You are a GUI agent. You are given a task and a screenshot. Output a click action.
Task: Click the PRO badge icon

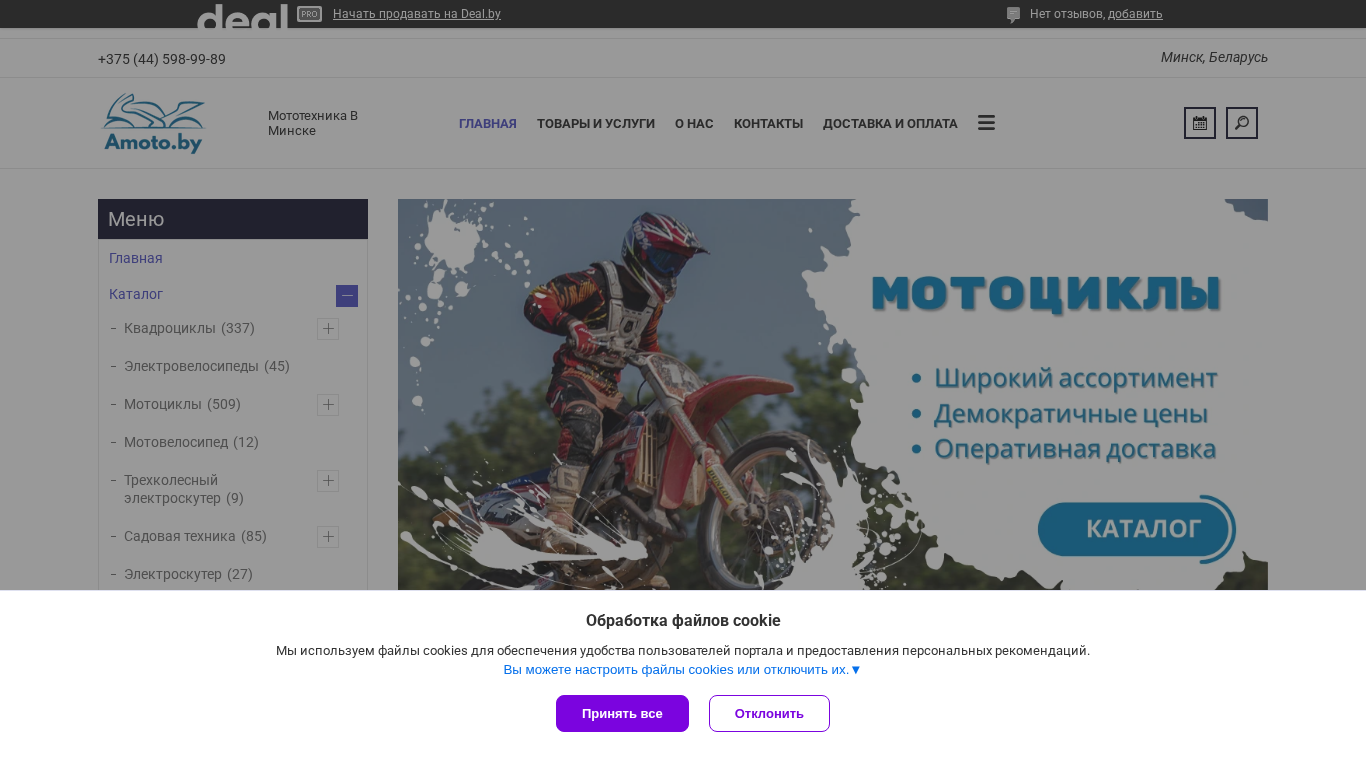[x=309, y=14]
